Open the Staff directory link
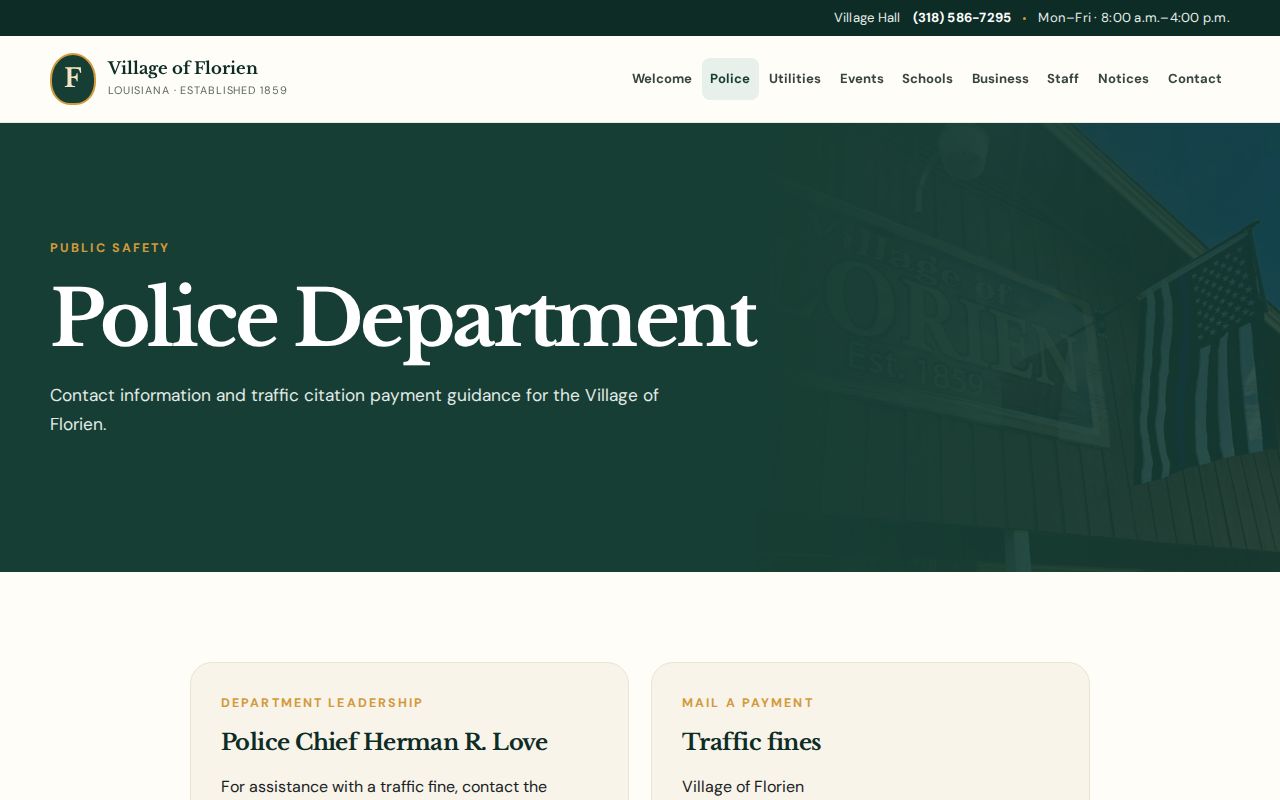This screenshot has height=800, width=1280. (1063, 79)
